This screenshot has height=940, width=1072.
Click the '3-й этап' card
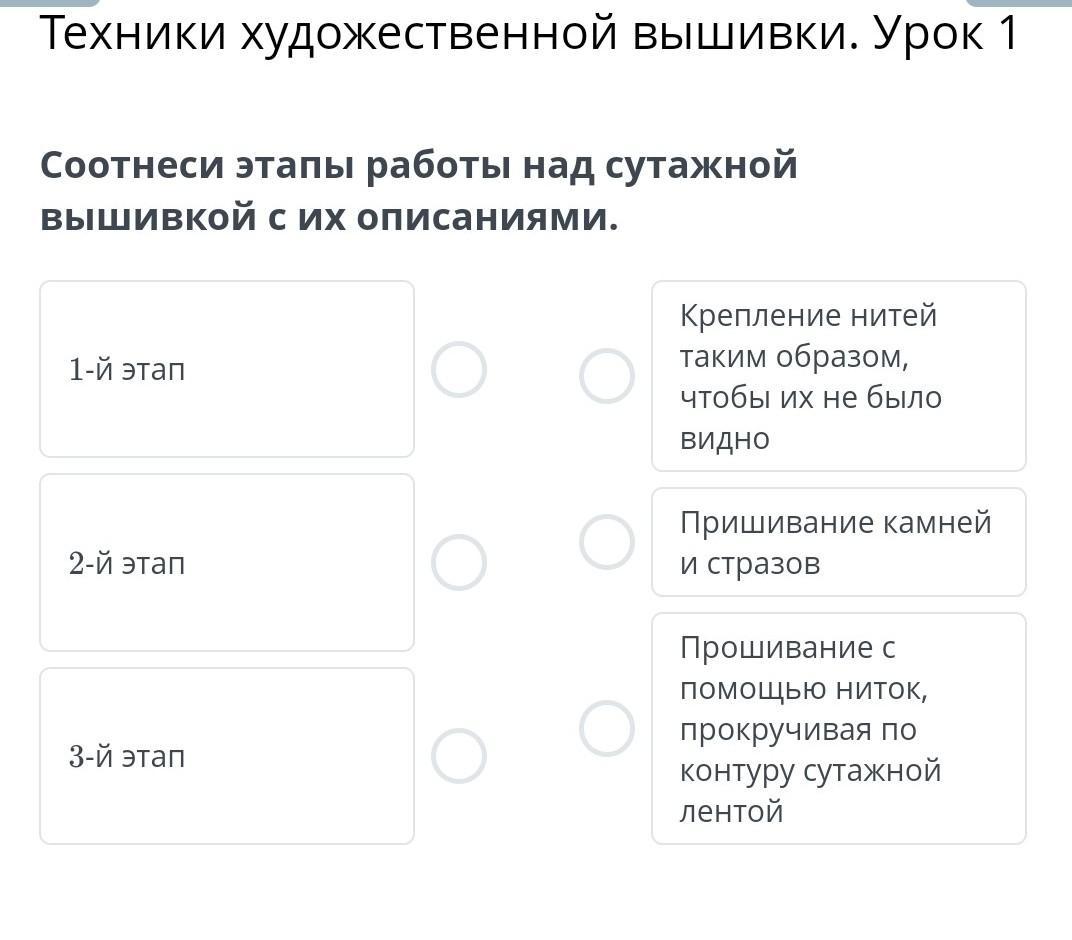[x=227, y=756]
